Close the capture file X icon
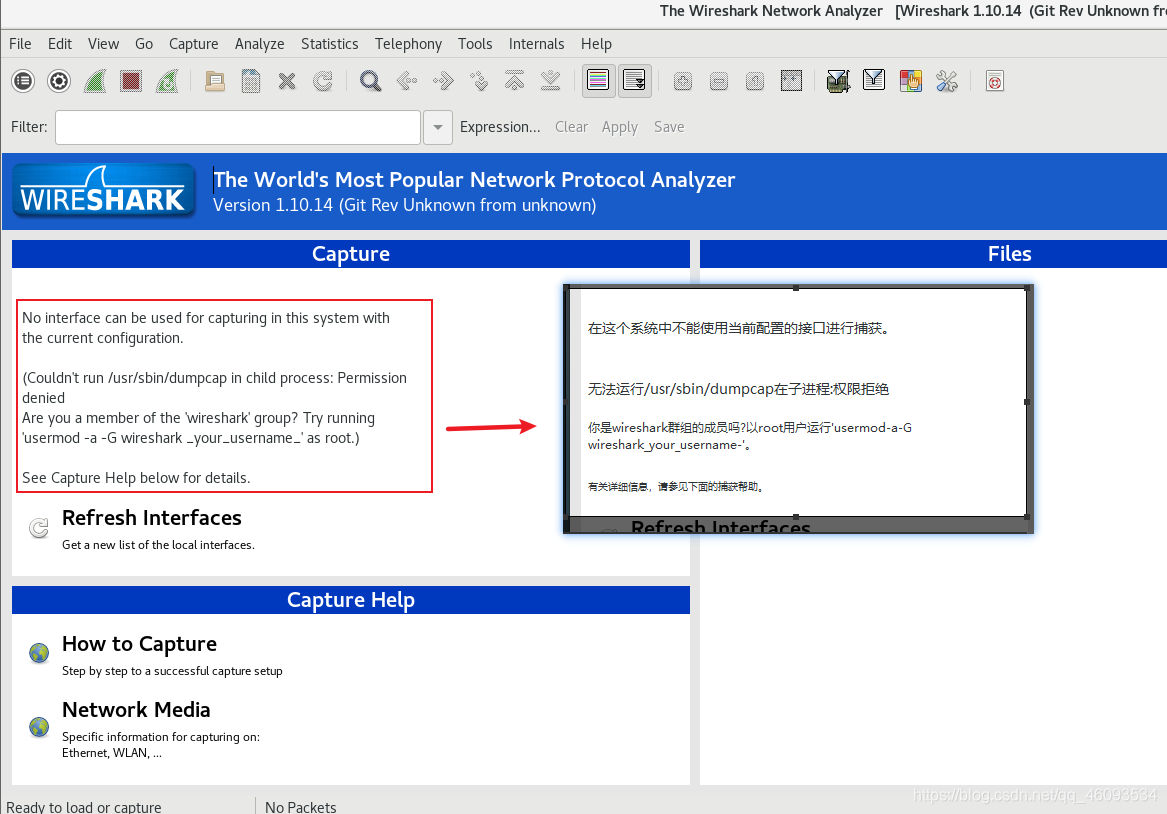This screenshot has height=814, width=1167. 287,80
